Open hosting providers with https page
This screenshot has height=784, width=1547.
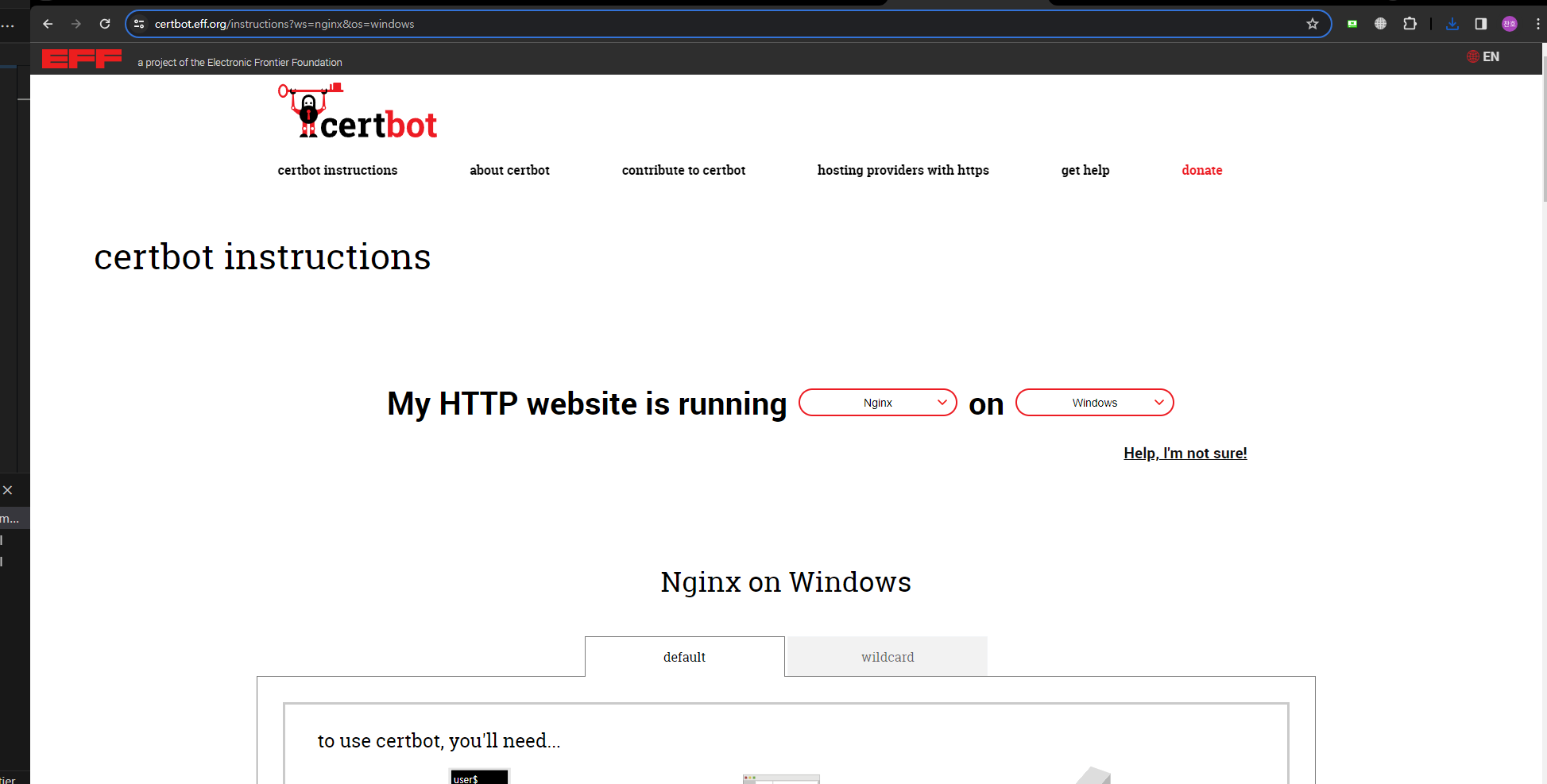click(x=903, y=170)
